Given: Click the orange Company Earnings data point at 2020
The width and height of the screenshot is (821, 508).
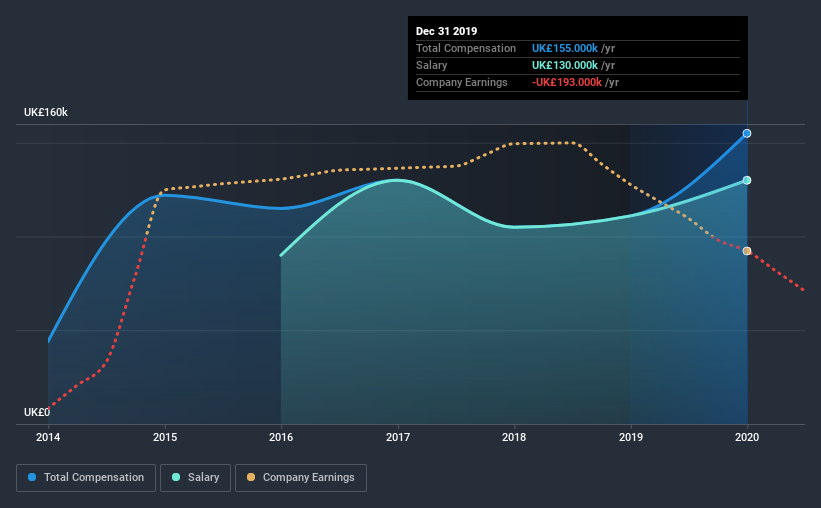Looking at the screenshot, I should pos(747,251).
